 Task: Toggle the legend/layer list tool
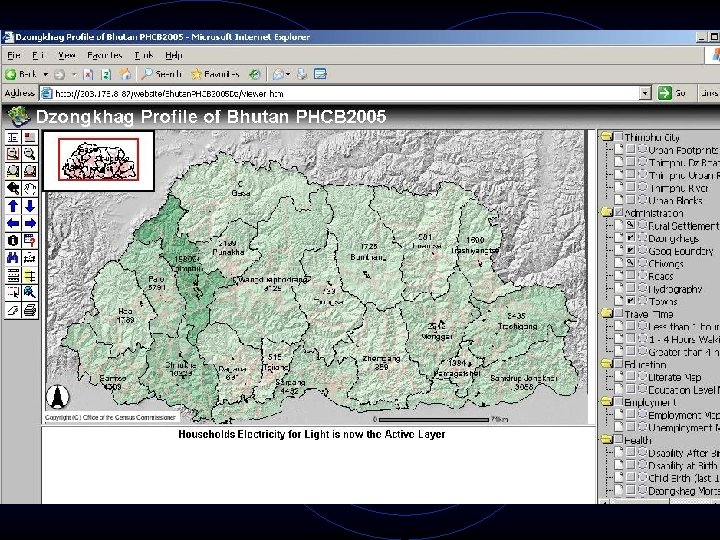click(x=13, y=137)
